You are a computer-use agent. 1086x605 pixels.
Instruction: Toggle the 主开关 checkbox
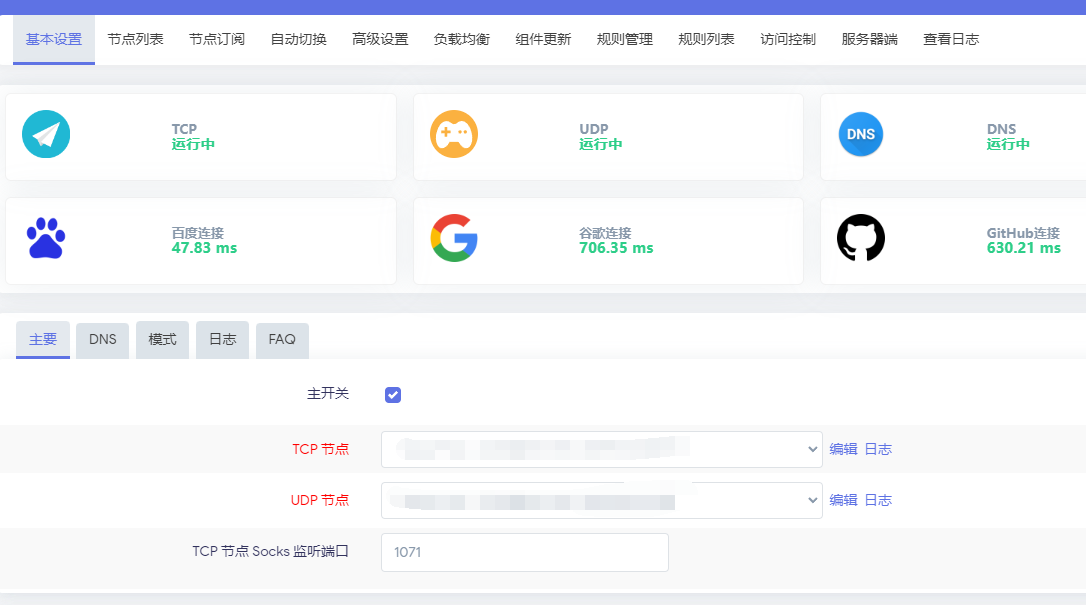(393, 395)
